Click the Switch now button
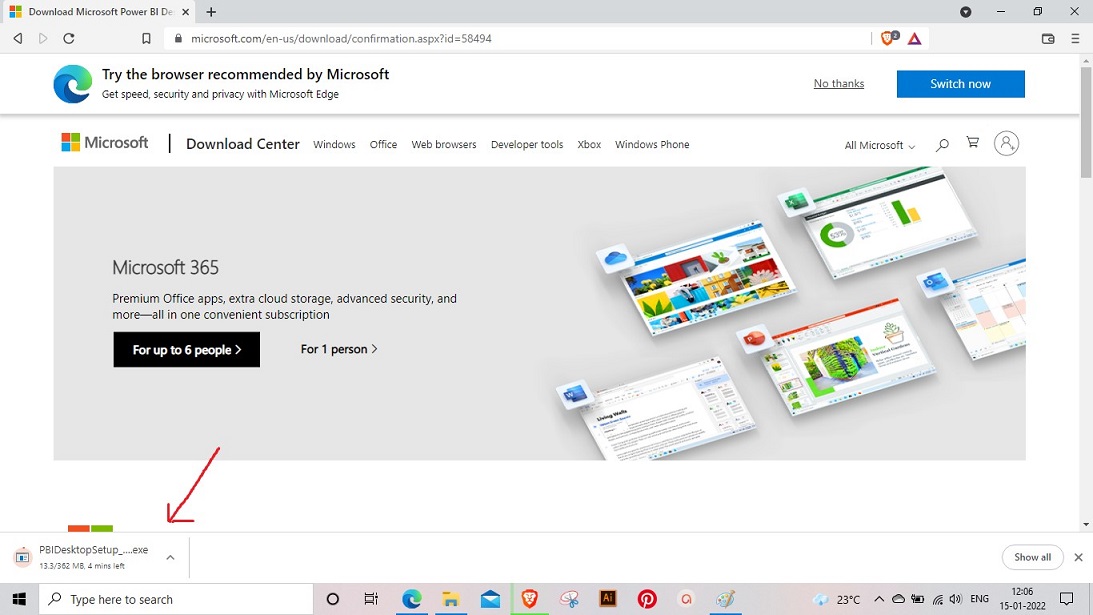1093x615 pixels. tap(961, 84)
